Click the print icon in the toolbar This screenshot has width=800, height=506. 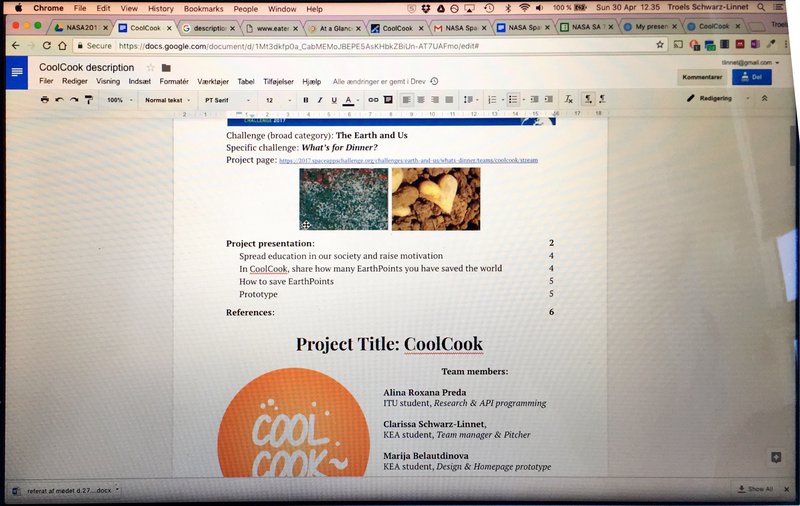click(44, 100)
